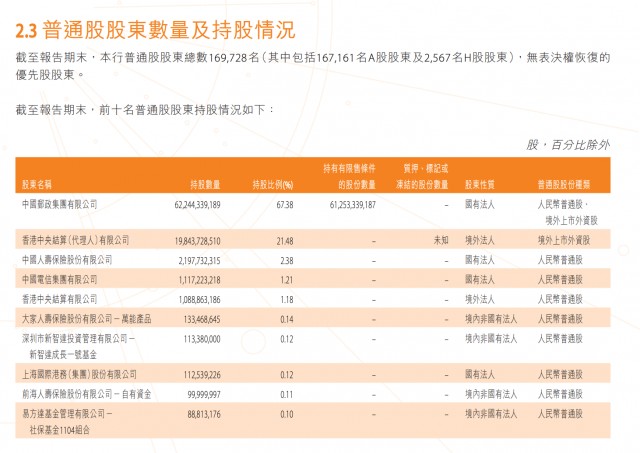Click the cell reading 未知
Screen dimensions: 640x453
tap(441, 240)
